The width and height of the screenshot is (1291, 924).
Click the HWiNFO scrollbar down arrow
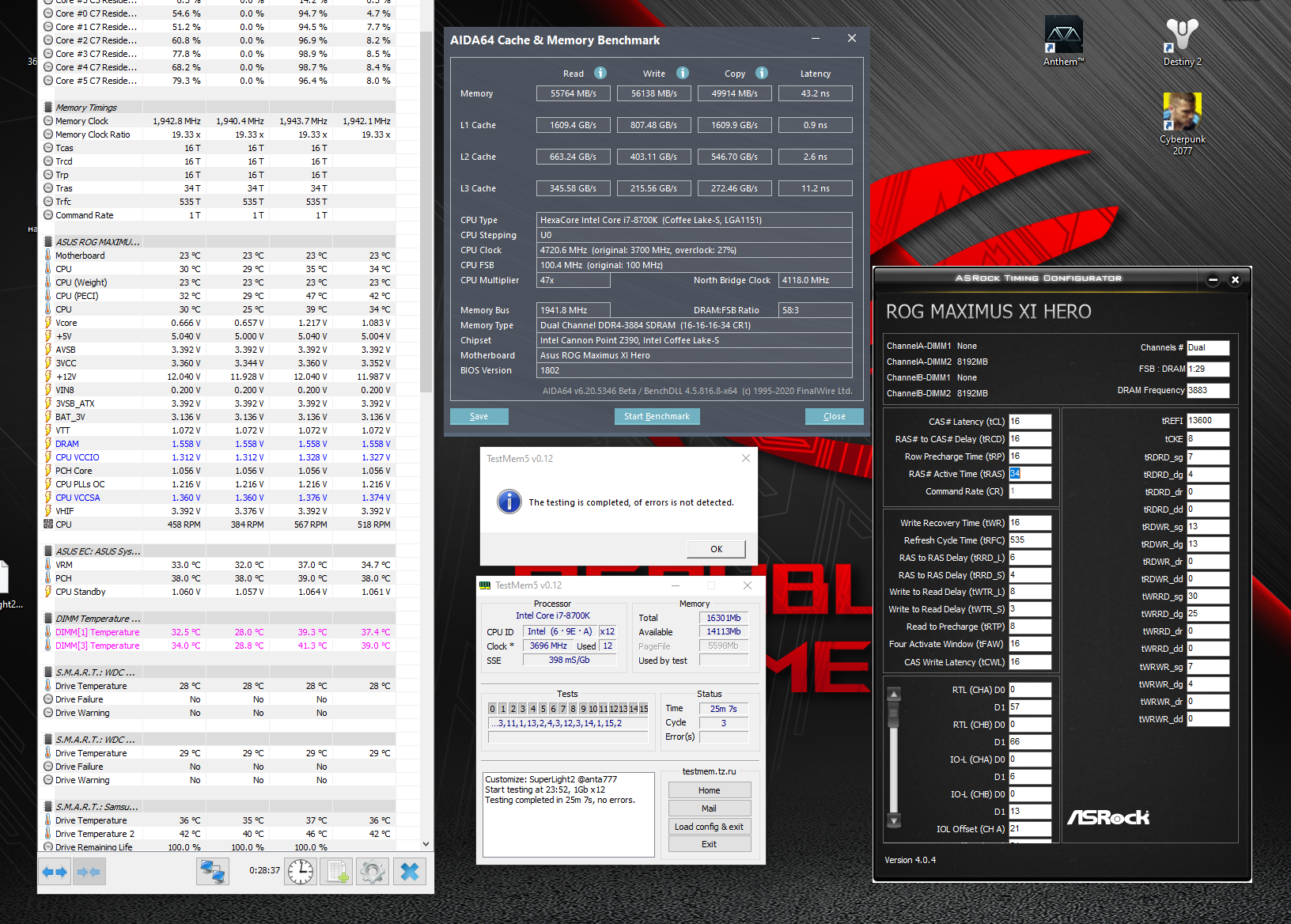[426, 844]
